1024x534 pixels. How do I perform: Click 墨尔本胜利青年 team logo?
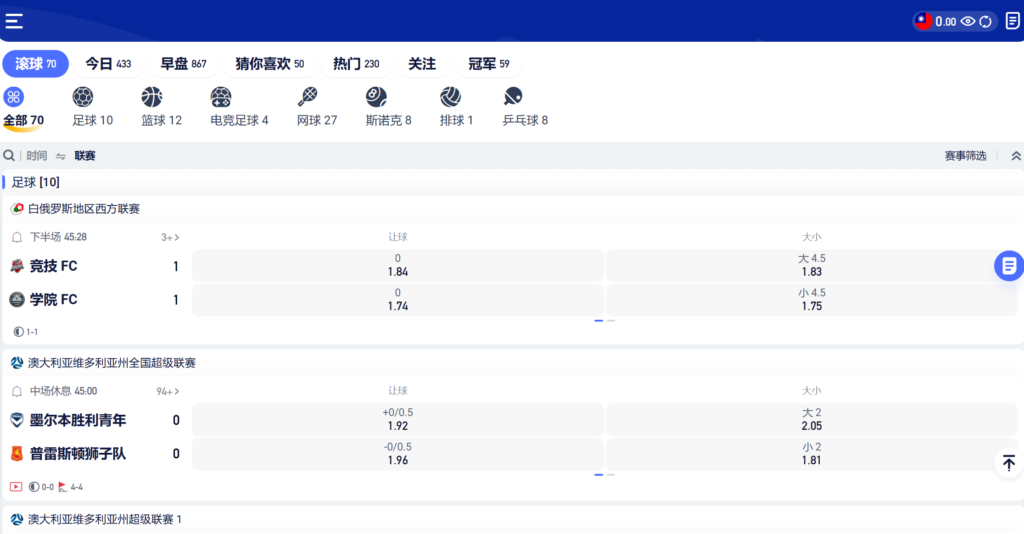[17, 420]
